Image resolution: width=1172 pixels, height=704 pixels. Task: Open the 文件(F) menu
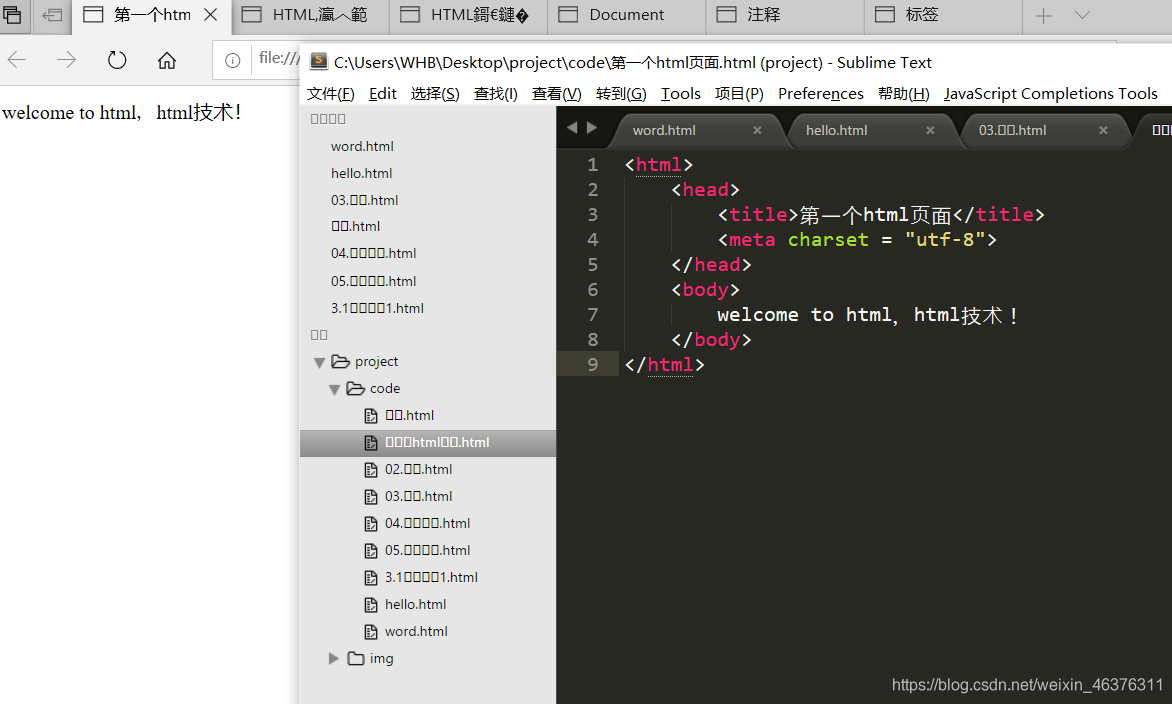coord(330,93)
